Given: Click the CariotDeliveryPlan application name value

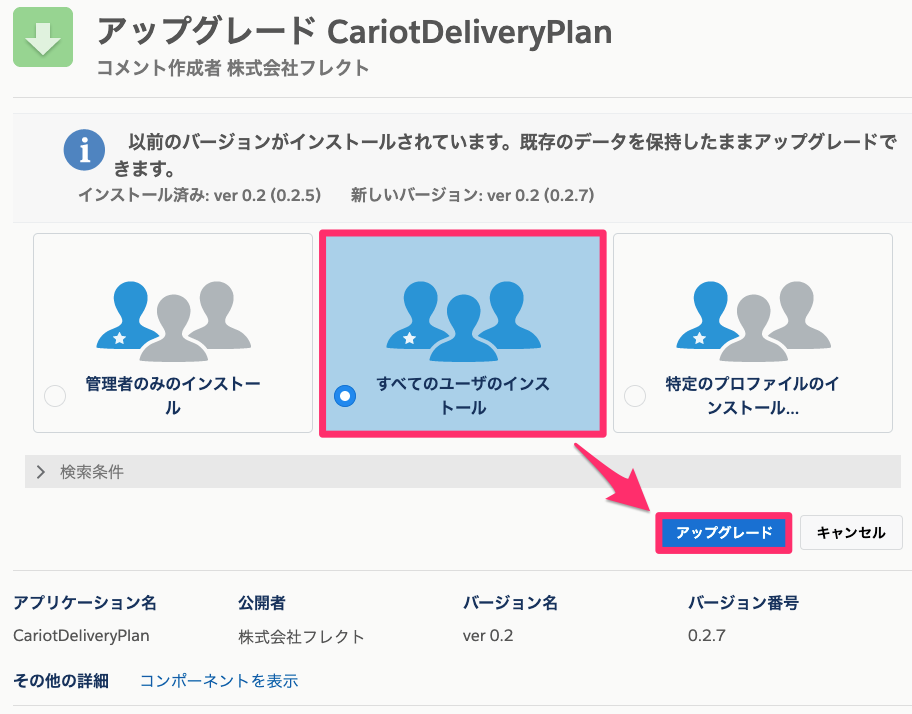Looking at the screenshot, I should coord(81,636).
